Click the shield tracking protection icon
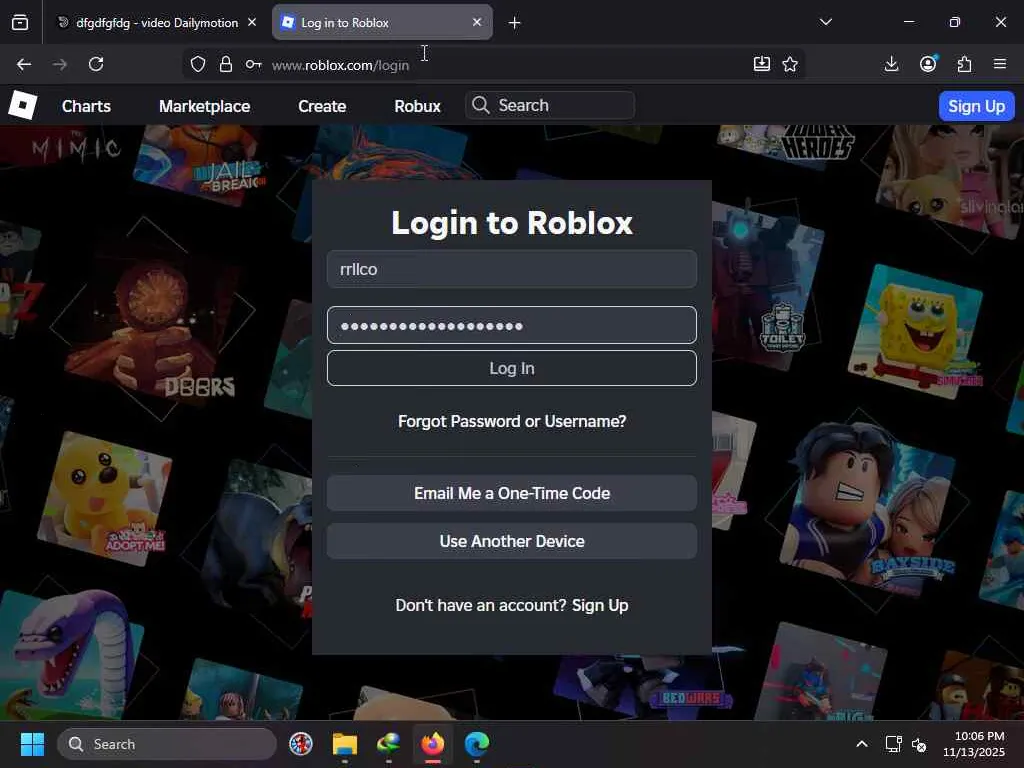This screenshot has height=768, width=1024. pos(198,64)
